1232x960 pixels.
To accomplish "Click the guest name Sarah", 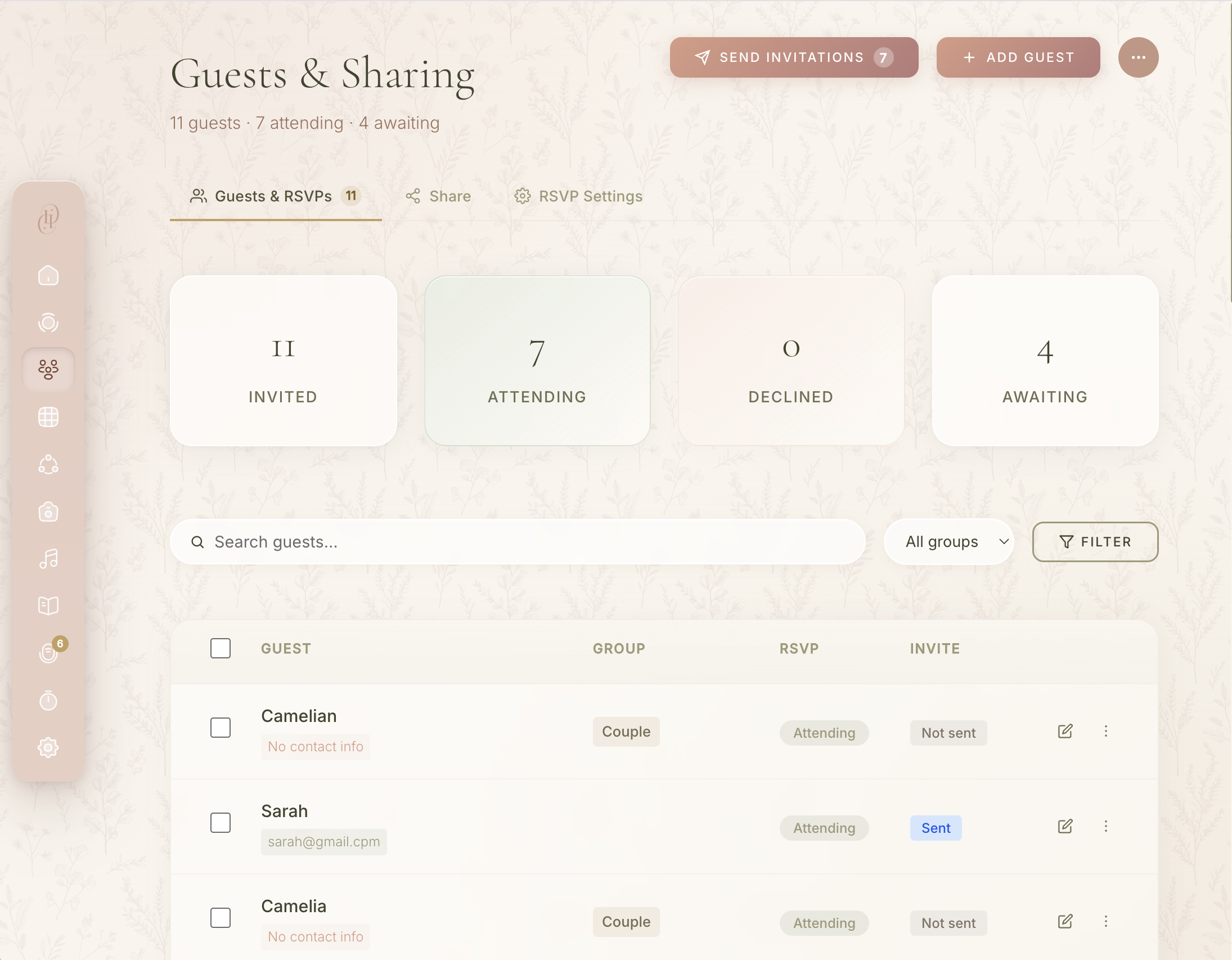I will [x=284, y=811].
